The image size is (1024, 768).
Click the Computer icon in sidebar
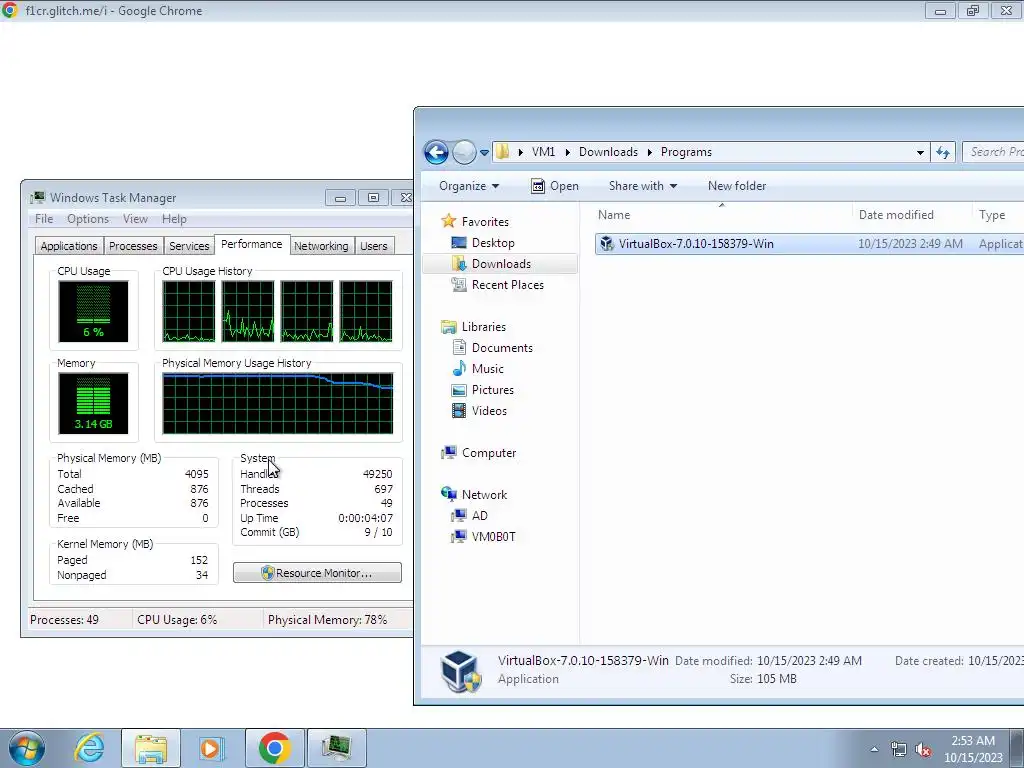[x=449, y=453]
